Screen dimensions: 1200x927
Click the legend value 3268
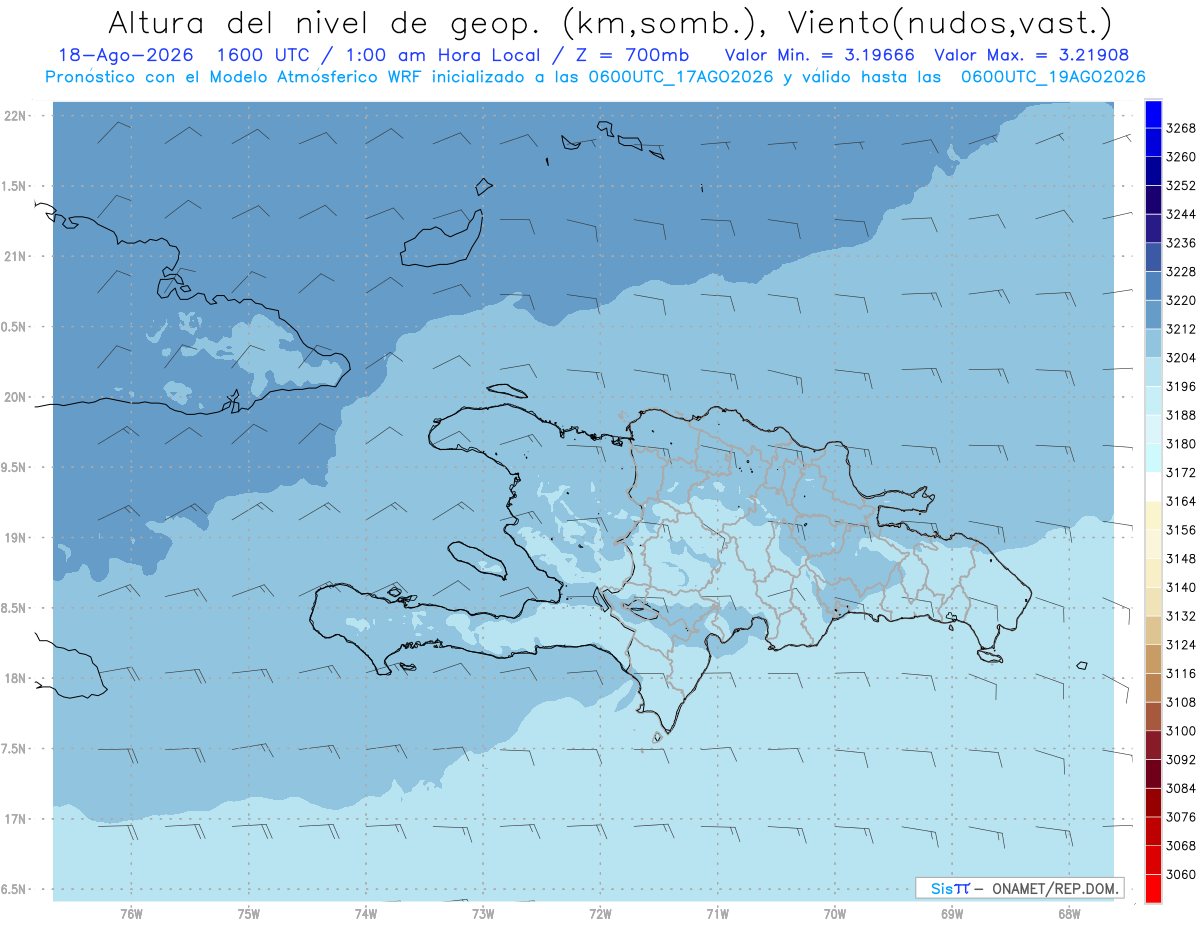(x=1181, y=128)
